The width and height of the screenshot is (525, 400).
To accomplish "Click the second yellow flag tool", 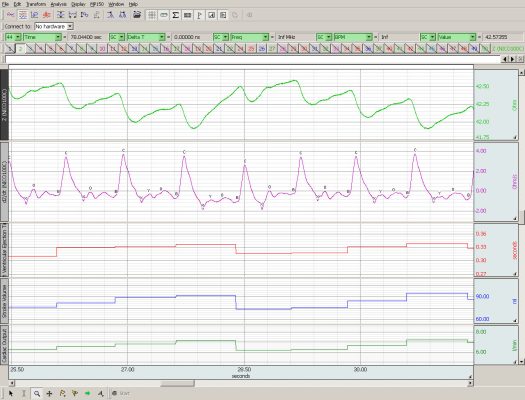I will click(x=75, y=393).
